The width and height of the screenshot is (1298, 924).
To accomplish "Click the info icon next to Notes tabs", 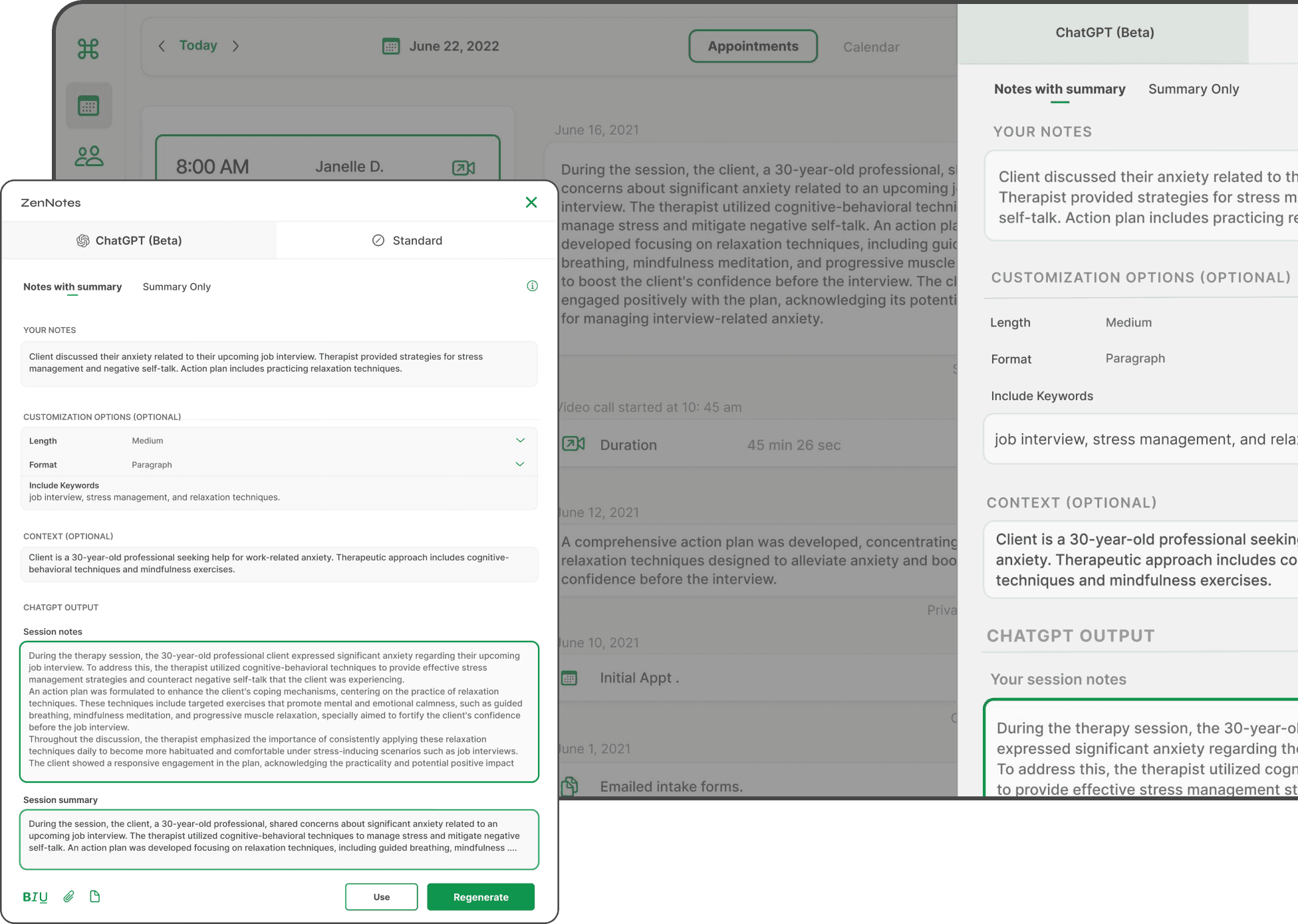I will (x=531, y=286).
